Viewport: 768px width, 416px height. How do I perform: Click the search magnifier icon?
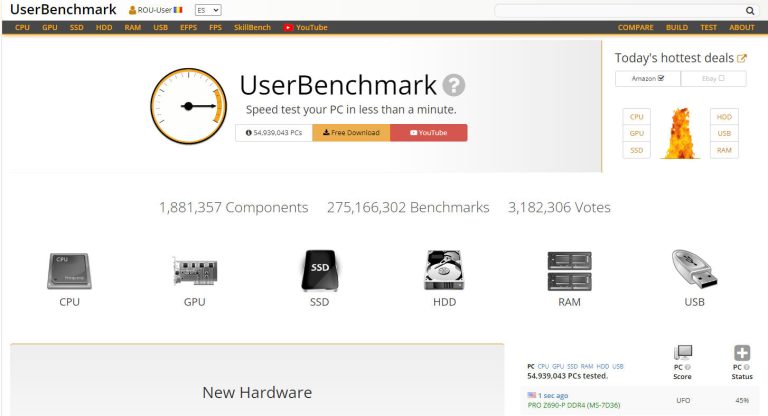point(750,10)
